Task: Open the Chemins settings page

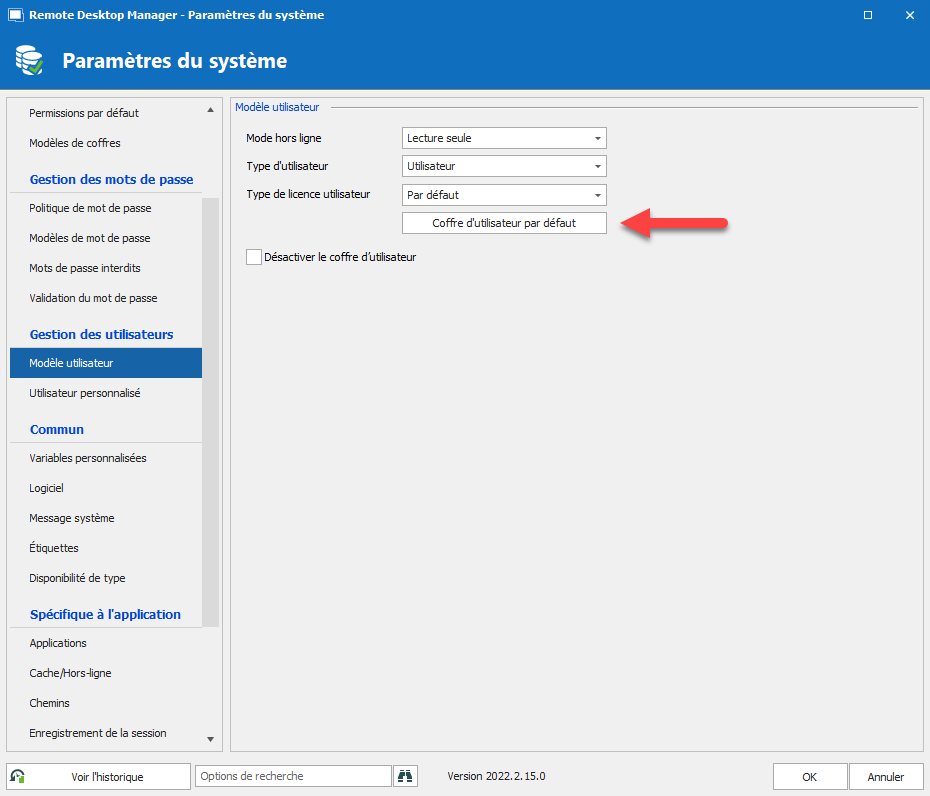Action: tap(49, 703)
